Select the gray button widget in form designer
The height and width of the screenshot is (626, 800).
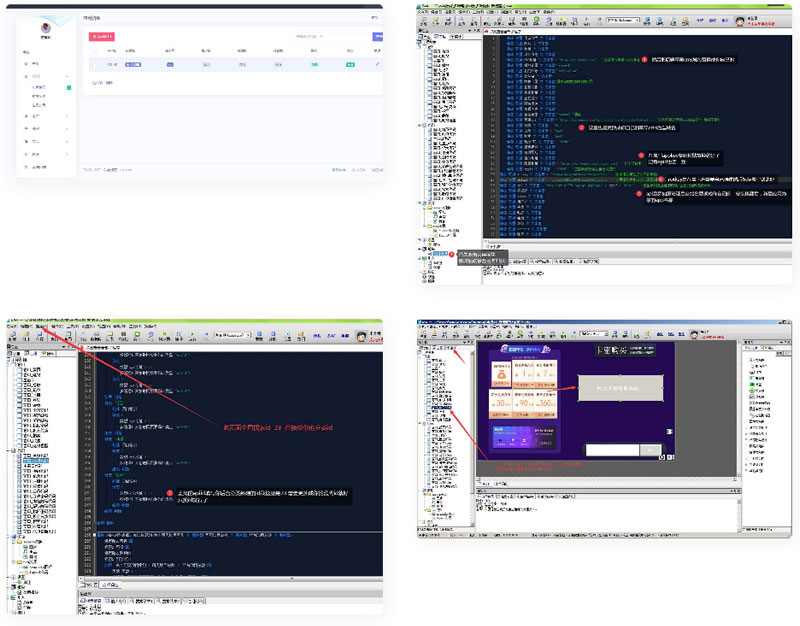click(x=619, y=387)
